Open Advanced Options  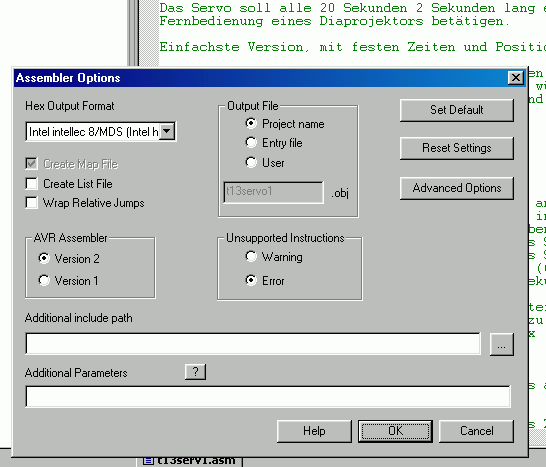457,188
